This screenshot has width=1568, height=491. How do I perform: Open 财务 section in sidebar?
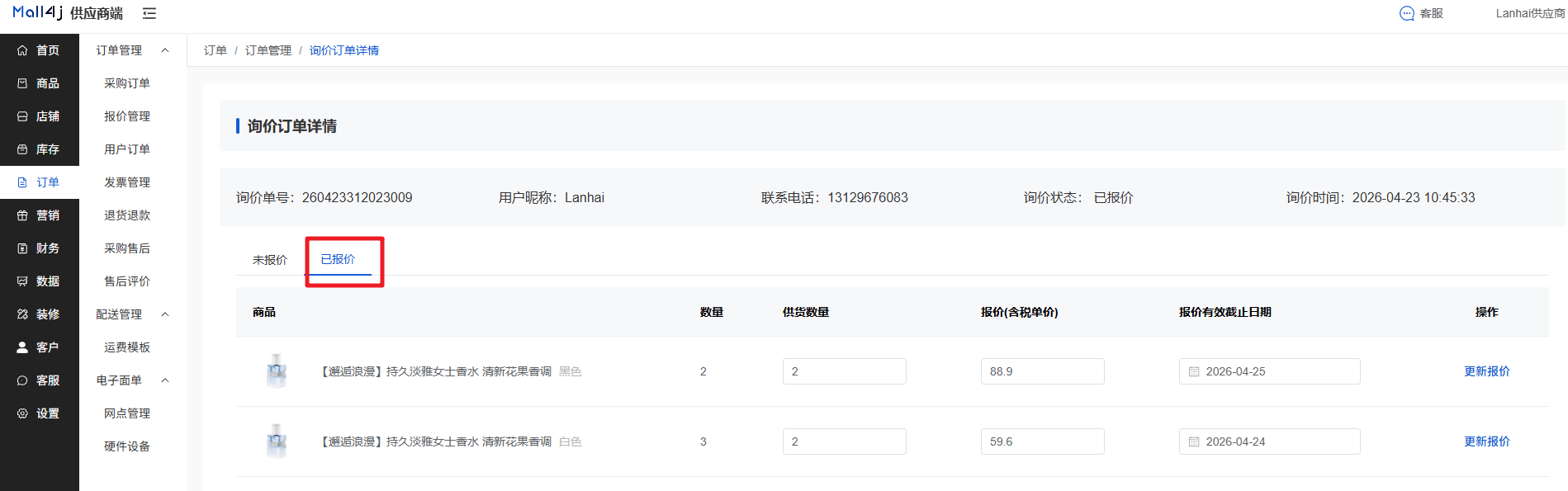pyautogui.click(x=40, y=248)
